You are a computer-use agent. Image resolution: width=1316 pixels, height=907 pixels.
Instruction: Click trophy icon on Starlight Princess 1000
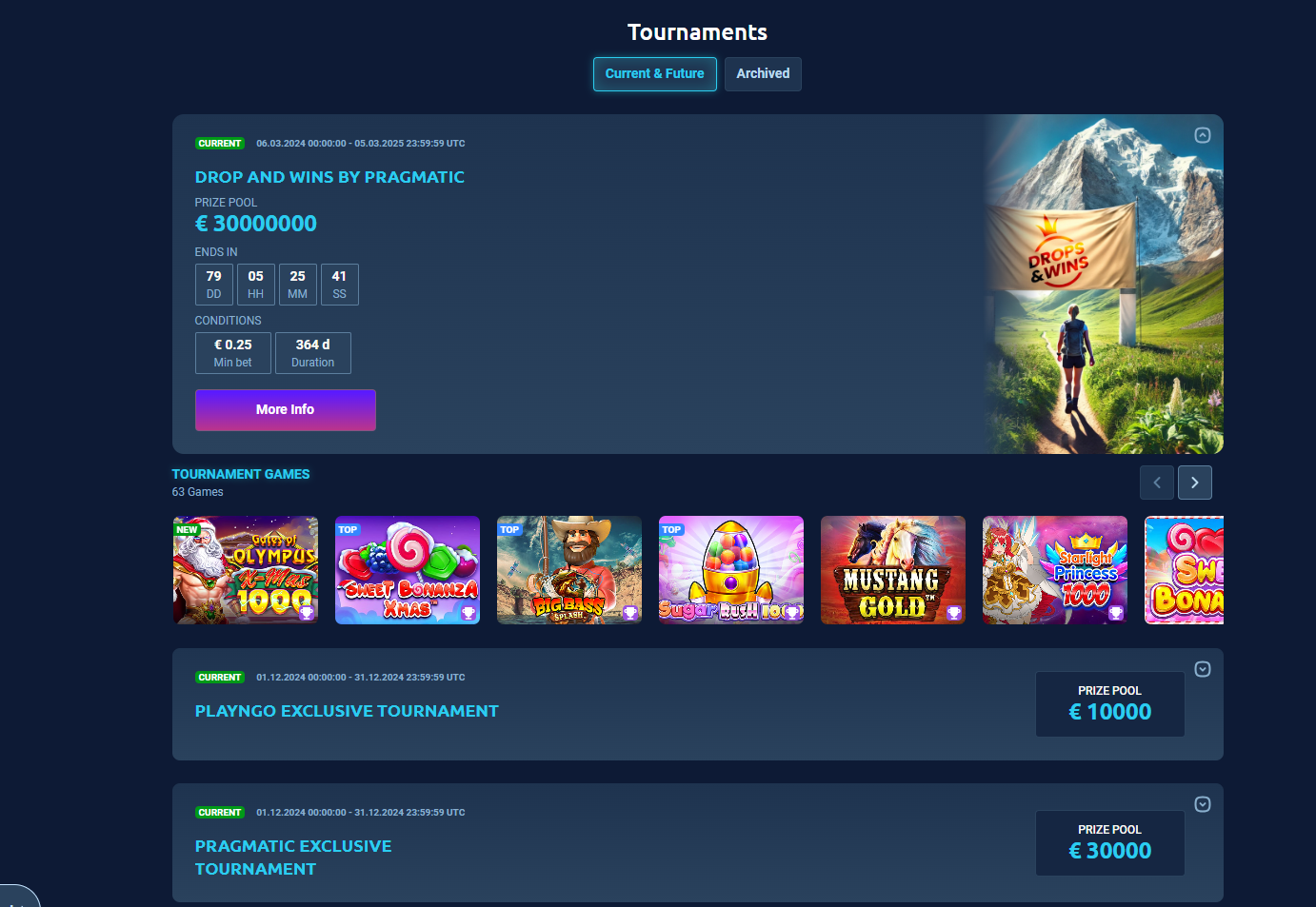[1116, 613]
